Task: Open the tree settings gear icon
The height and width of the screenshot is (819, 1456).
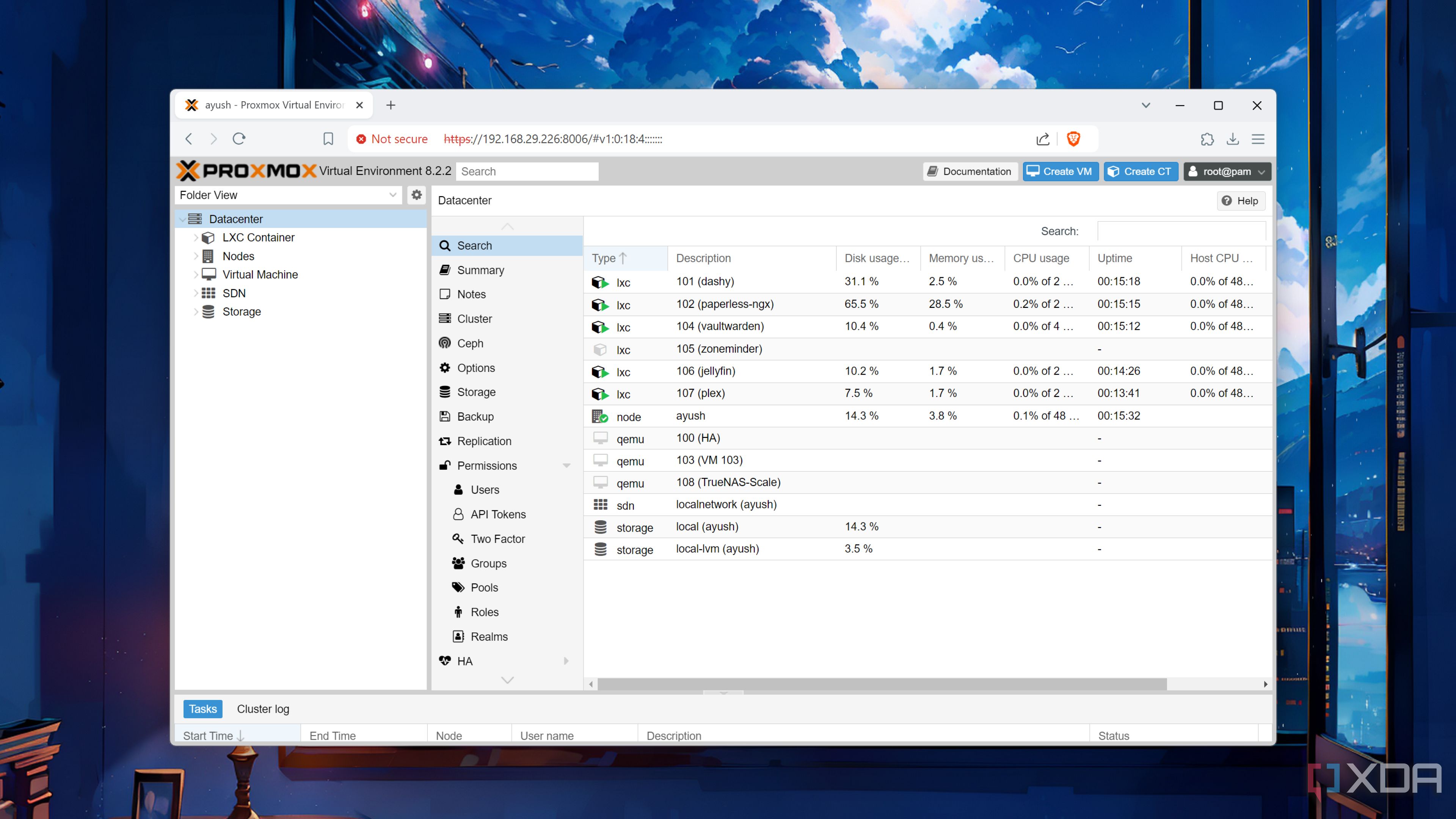Action: (x=417, y=195)
